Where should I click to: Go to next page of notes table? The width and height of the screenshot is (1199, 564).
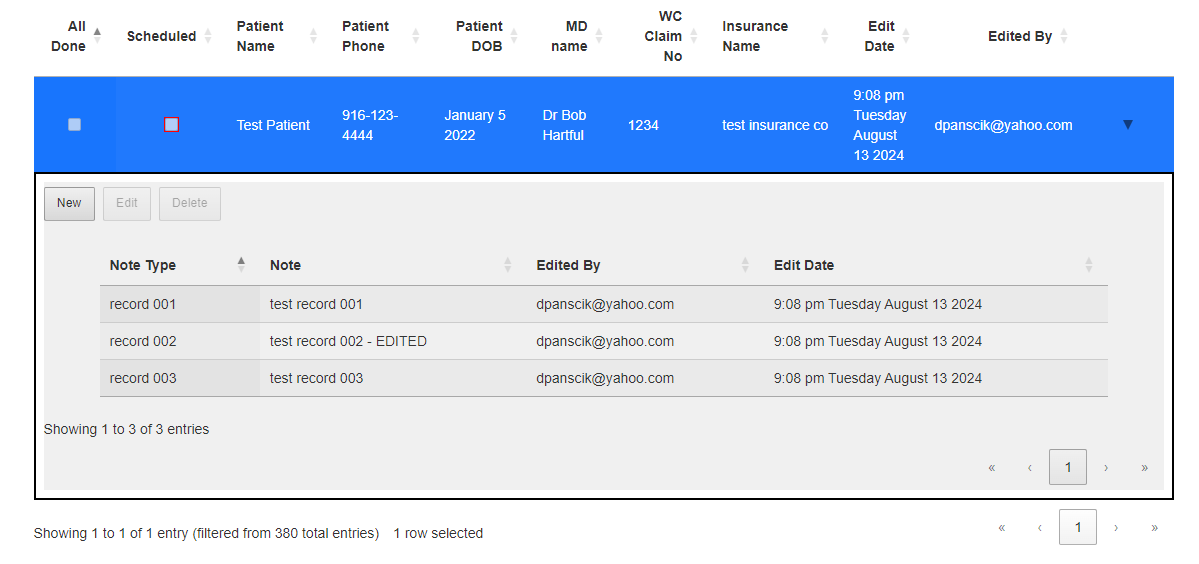pos(1106,468)
